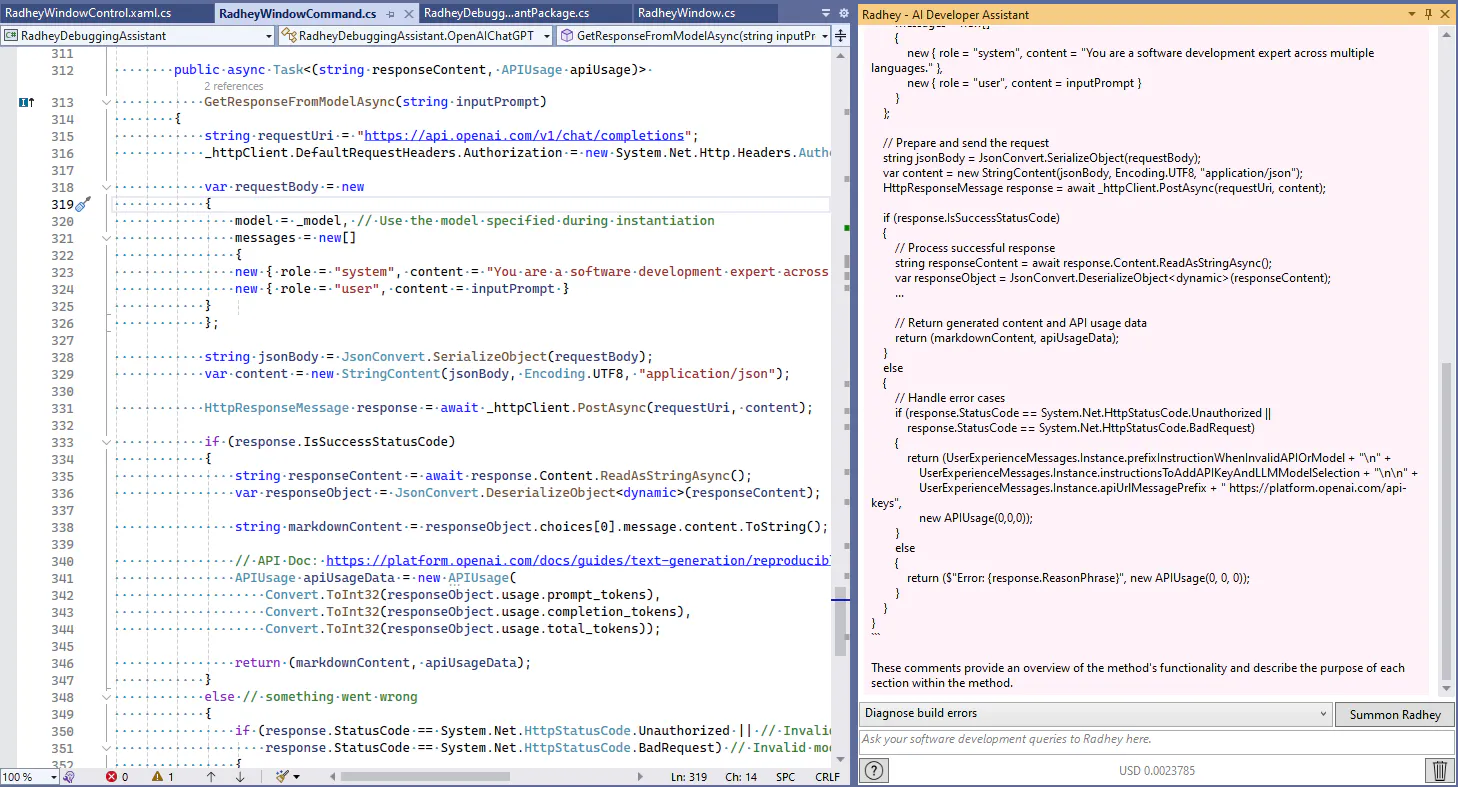This screenshot has height=787, width=1458.
Task: Open the platform.openai.com API doc link
Action: coord(578,561)
